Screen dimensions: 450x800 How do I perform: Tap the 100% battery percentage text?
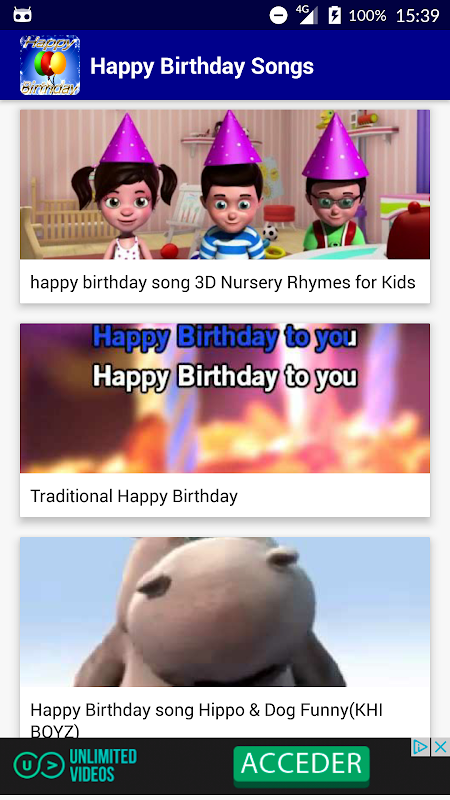[x=367, y=16]
